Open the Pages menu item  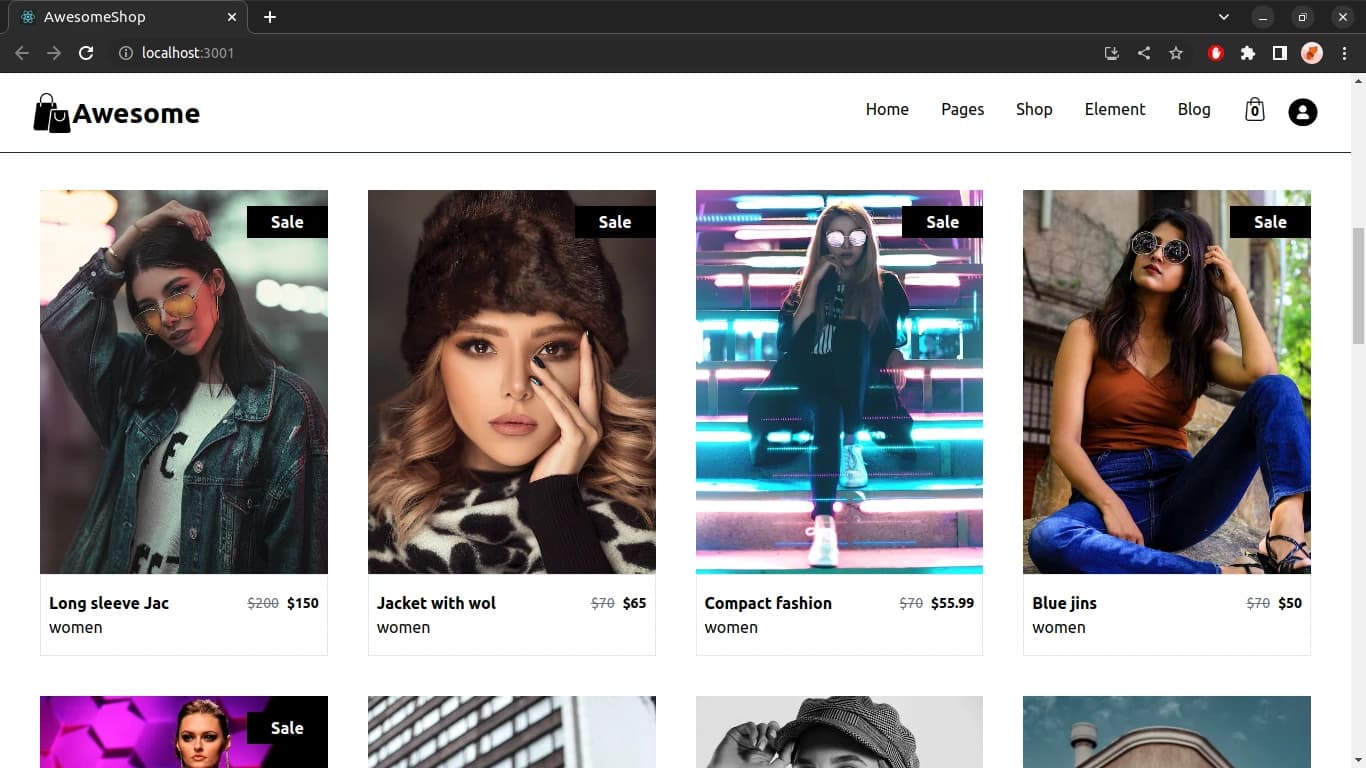[x=962, y=109]
